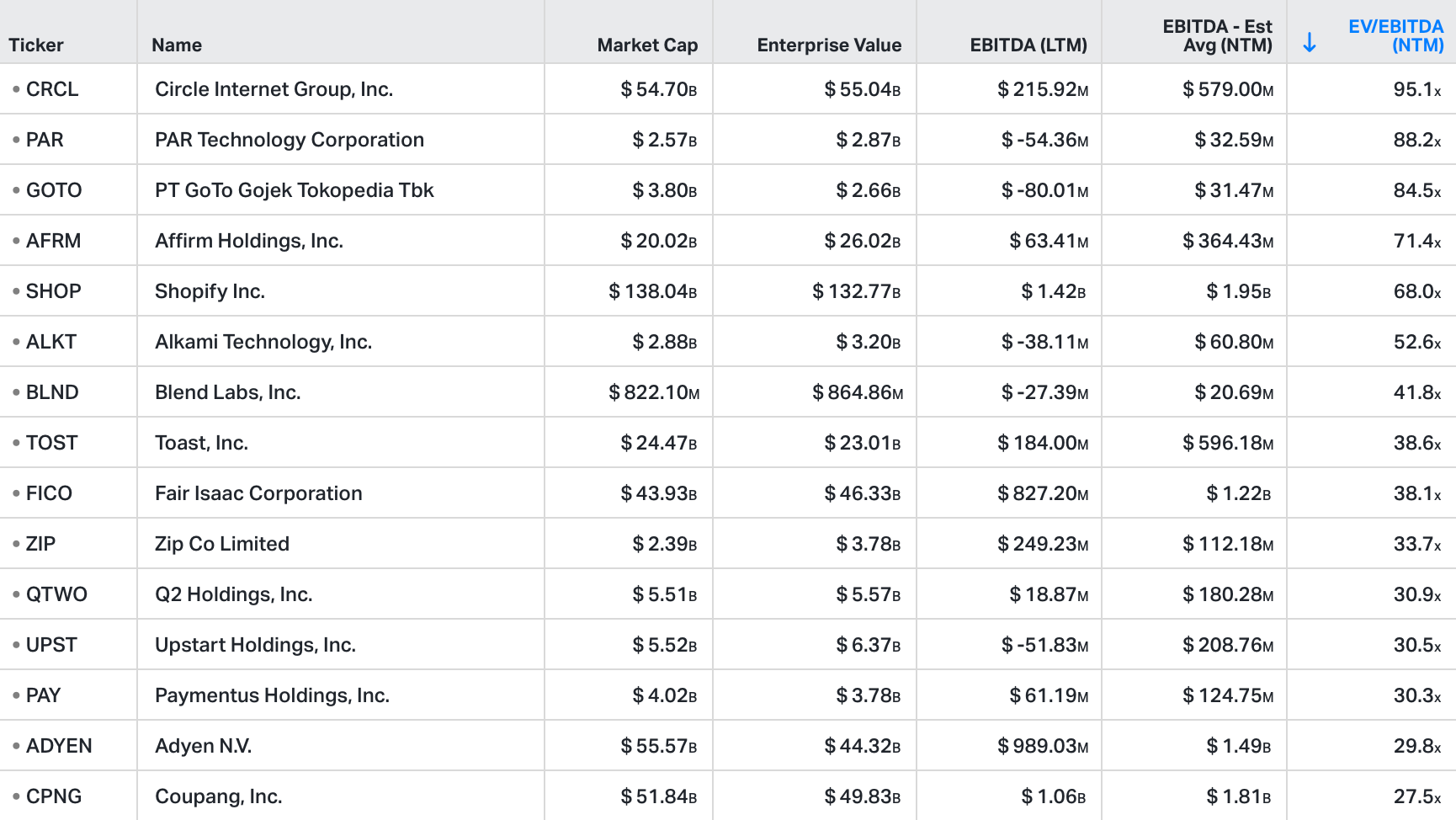Click Circle Internet Group, Inc. name
The image size is (1456, 820).
[274, 89]
